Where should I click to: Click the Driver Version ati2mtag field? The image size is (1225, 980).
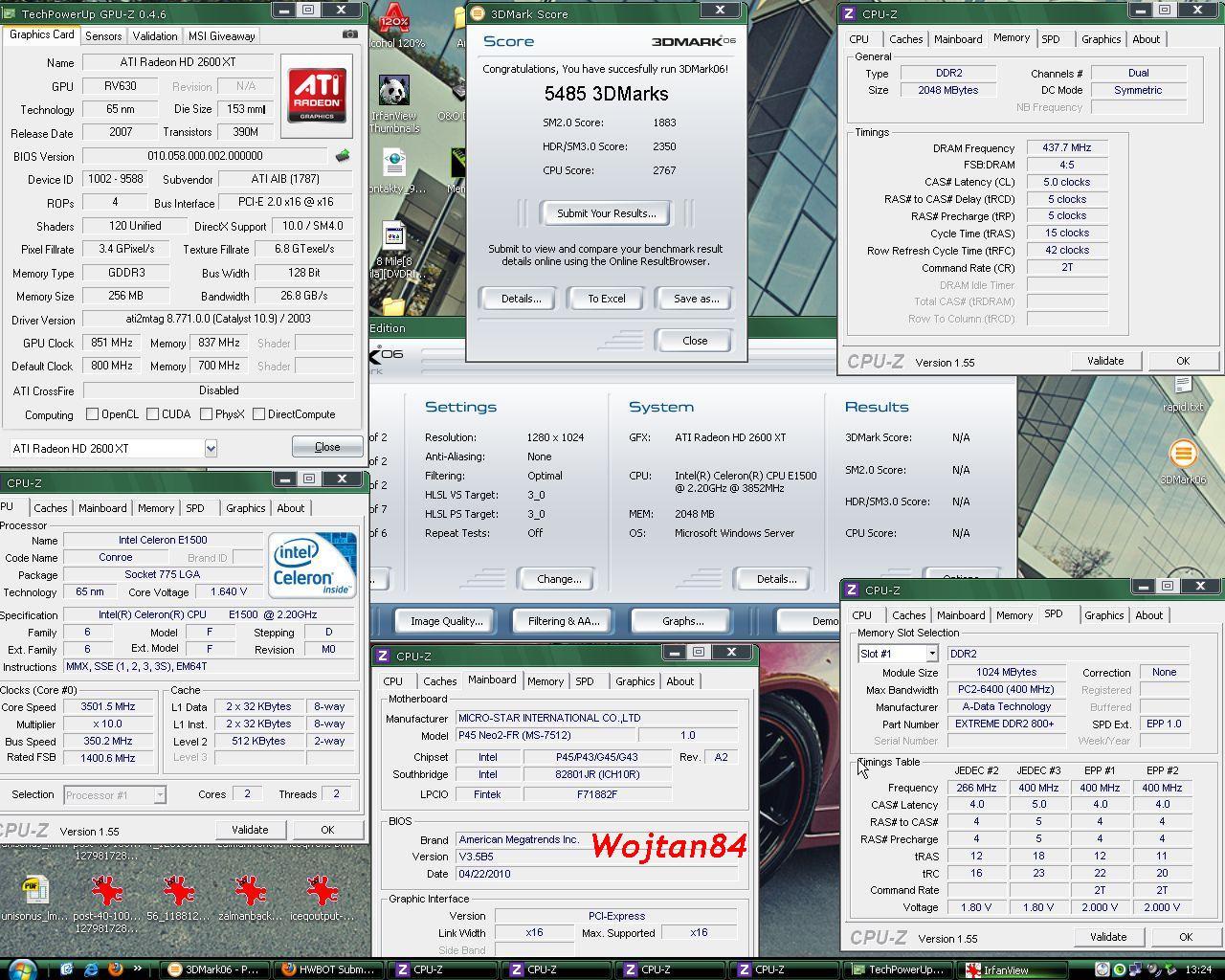tap(217, 319)
